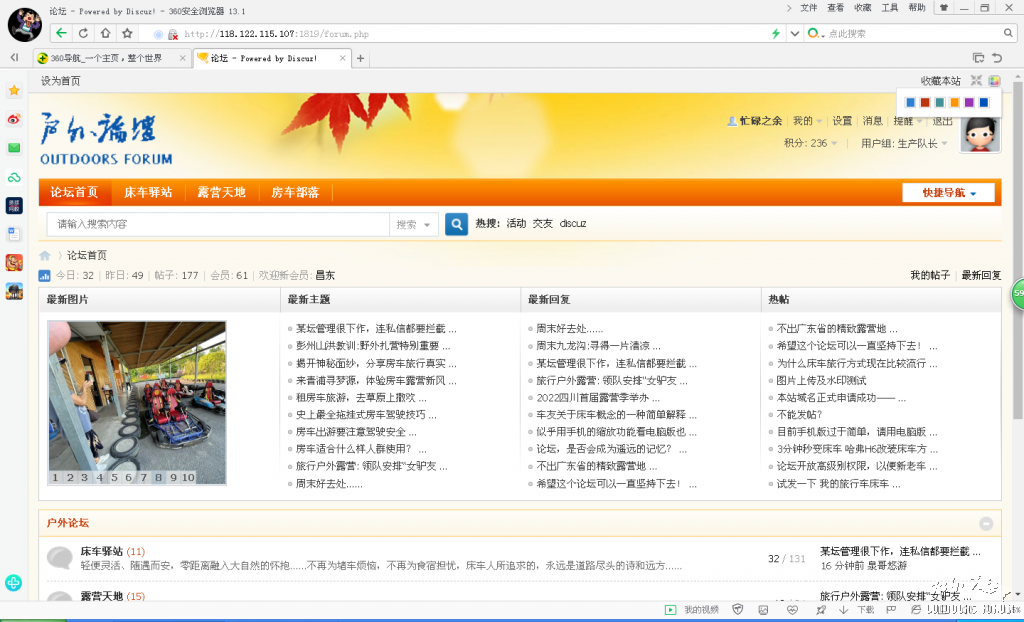
Task: Click the blue statistics chart icon
Action: (44, 276)
